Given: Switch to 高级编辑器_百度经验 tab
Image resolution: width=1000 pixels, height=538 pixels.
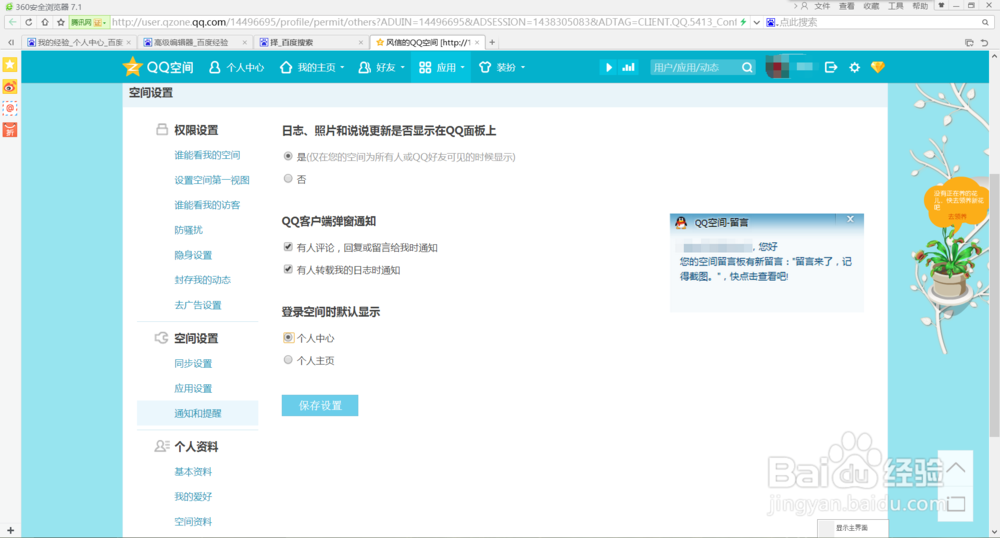Looking at the screenshot, I should click(x=194, y=42).
